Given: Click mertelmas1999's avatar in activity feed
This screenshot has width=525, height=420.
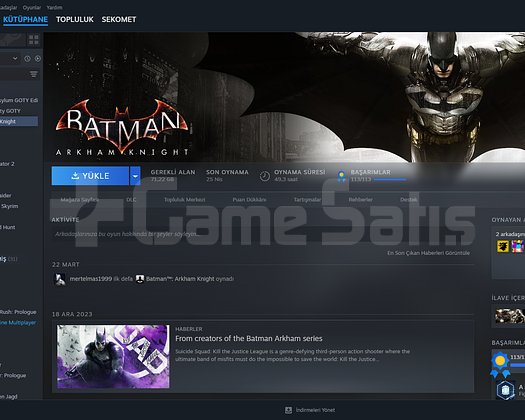Looking at the screenshot, I should point(60,279).
